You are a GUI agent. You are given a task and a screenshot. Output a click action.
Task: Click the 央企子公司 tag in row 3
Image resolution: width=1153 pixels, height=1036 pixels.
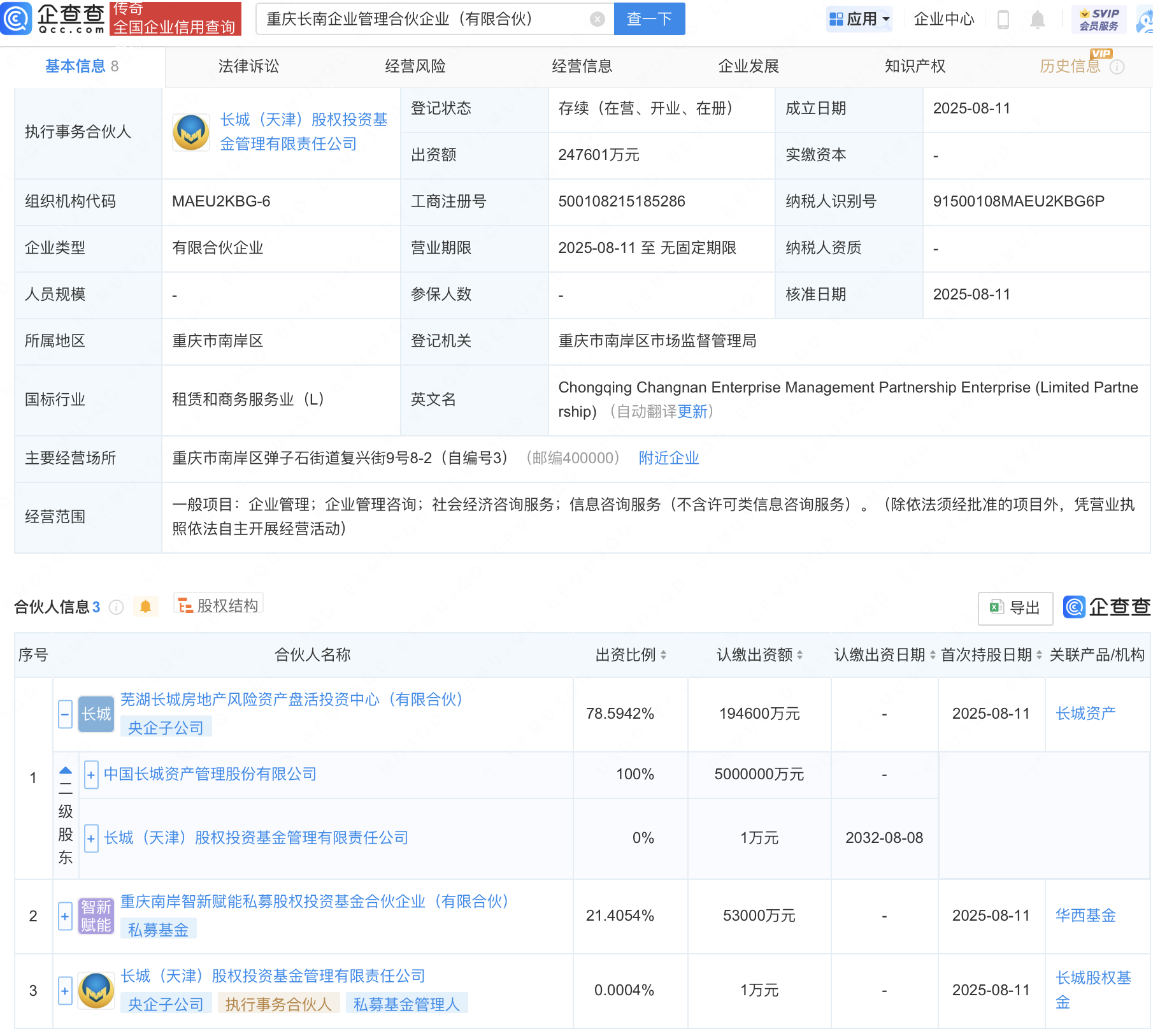tap(166, 1004)
